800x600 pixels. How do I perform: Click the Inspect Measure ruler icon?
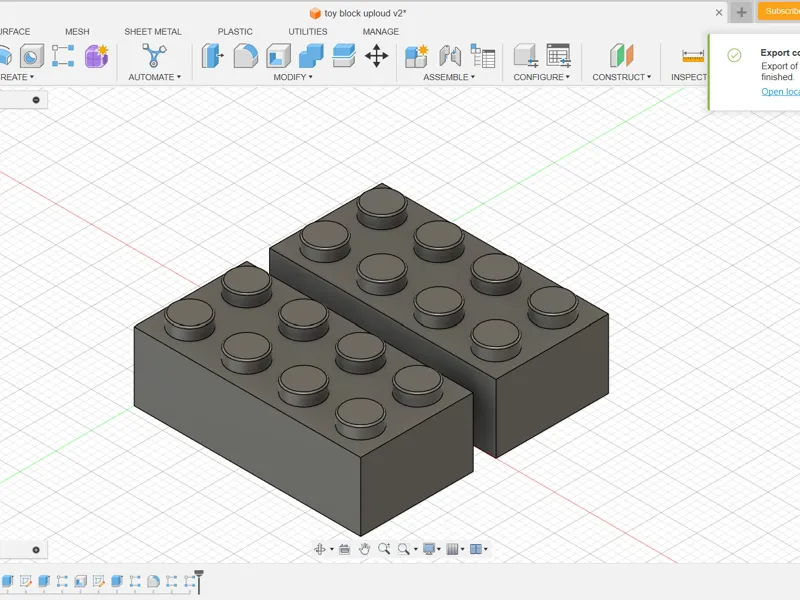[x=693, y=56]
